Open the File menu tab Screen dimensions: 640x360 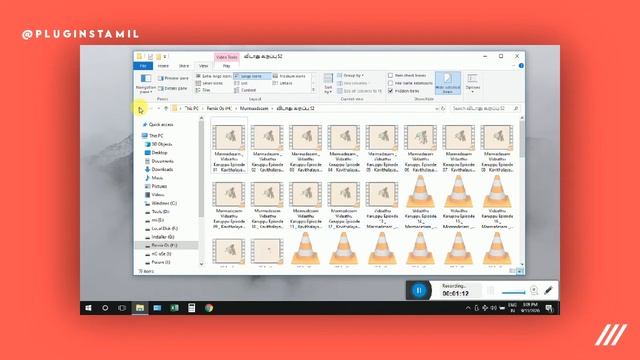click(x=143, y=66)
